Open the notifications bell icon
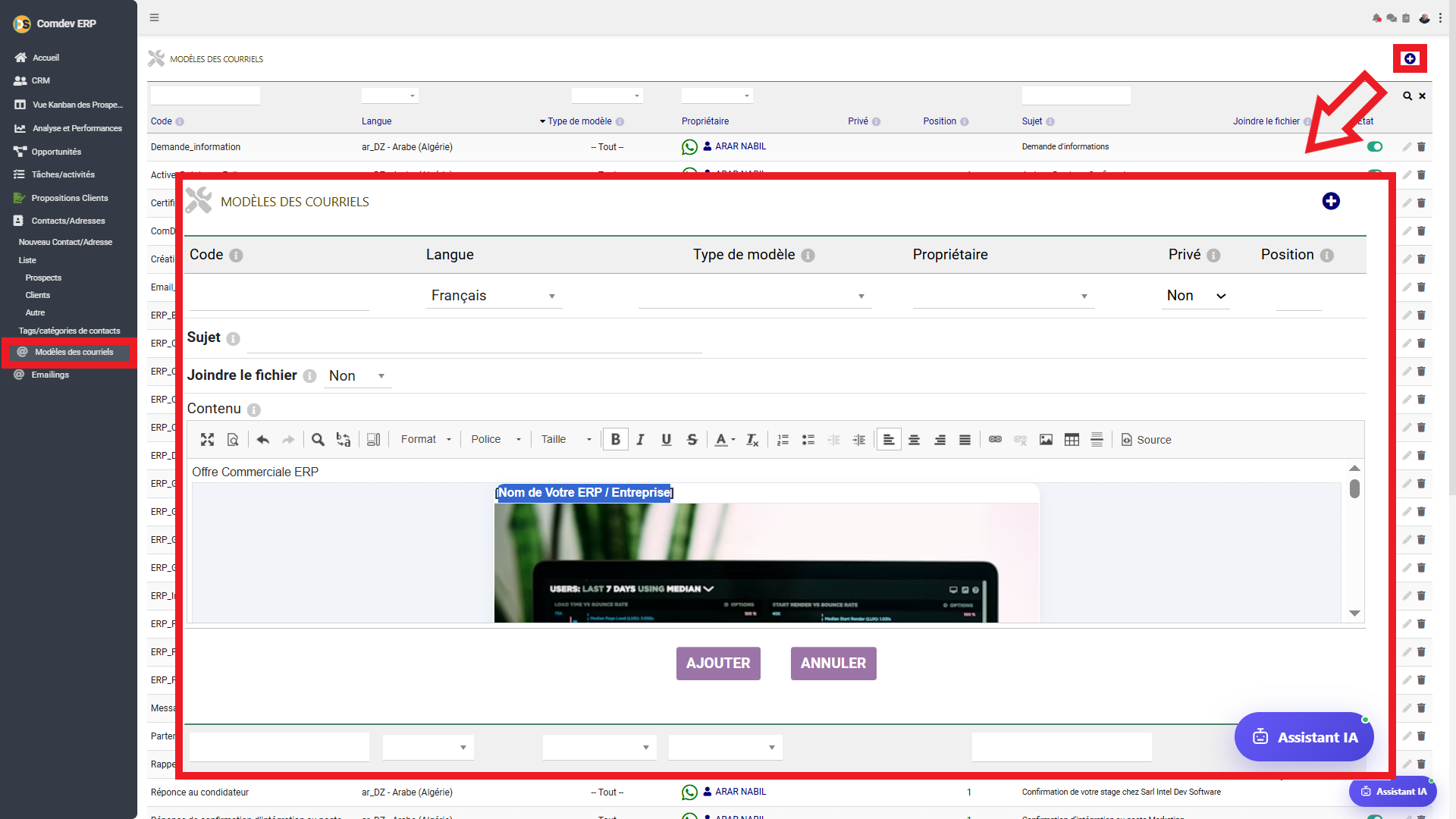This screenshot has width=1456, height=819. click(1376, 18)
